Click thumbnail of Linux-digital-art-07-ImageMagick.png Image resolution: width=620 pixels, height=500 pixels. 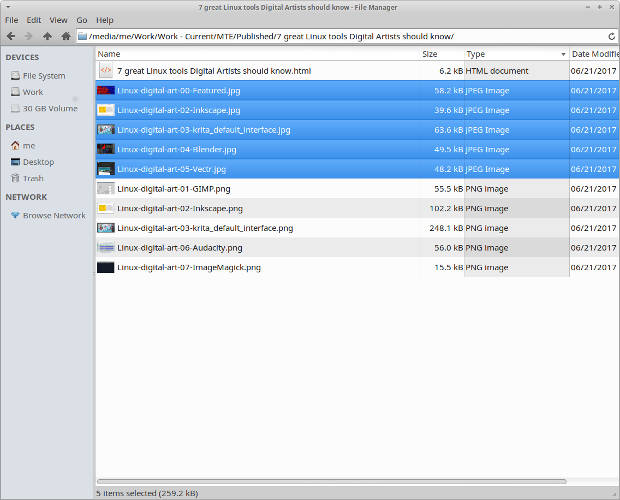(x=106, y=267)
